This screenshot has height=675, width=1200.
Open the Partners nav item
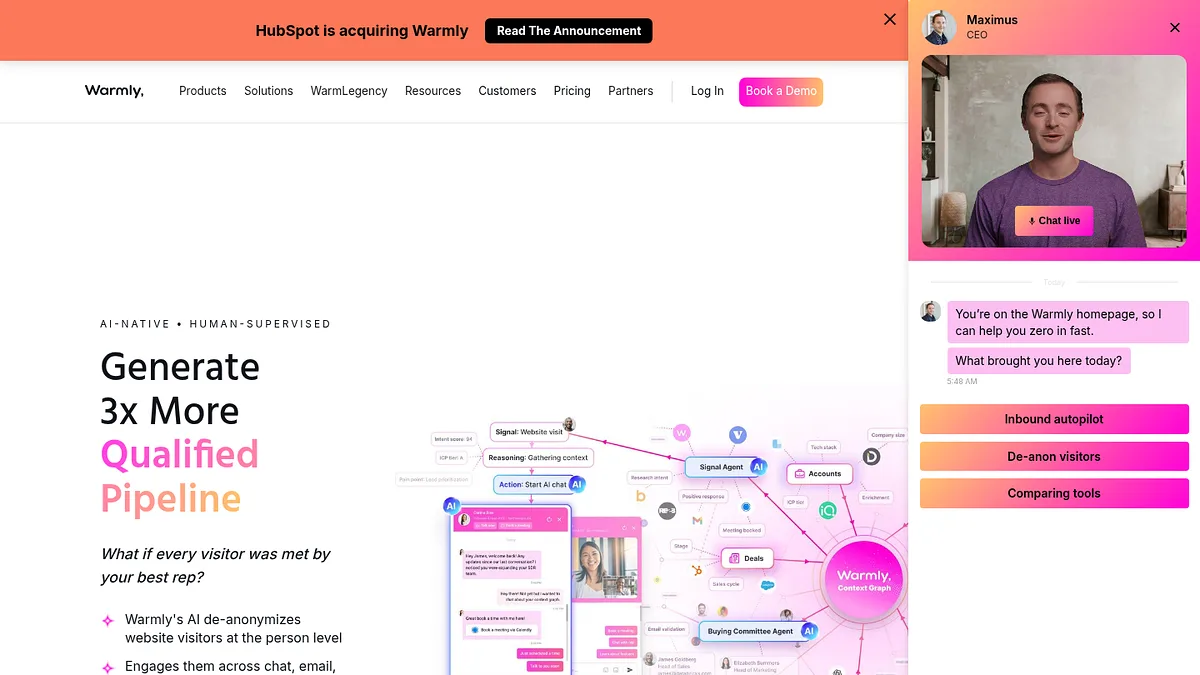click(x=631, y=91)
